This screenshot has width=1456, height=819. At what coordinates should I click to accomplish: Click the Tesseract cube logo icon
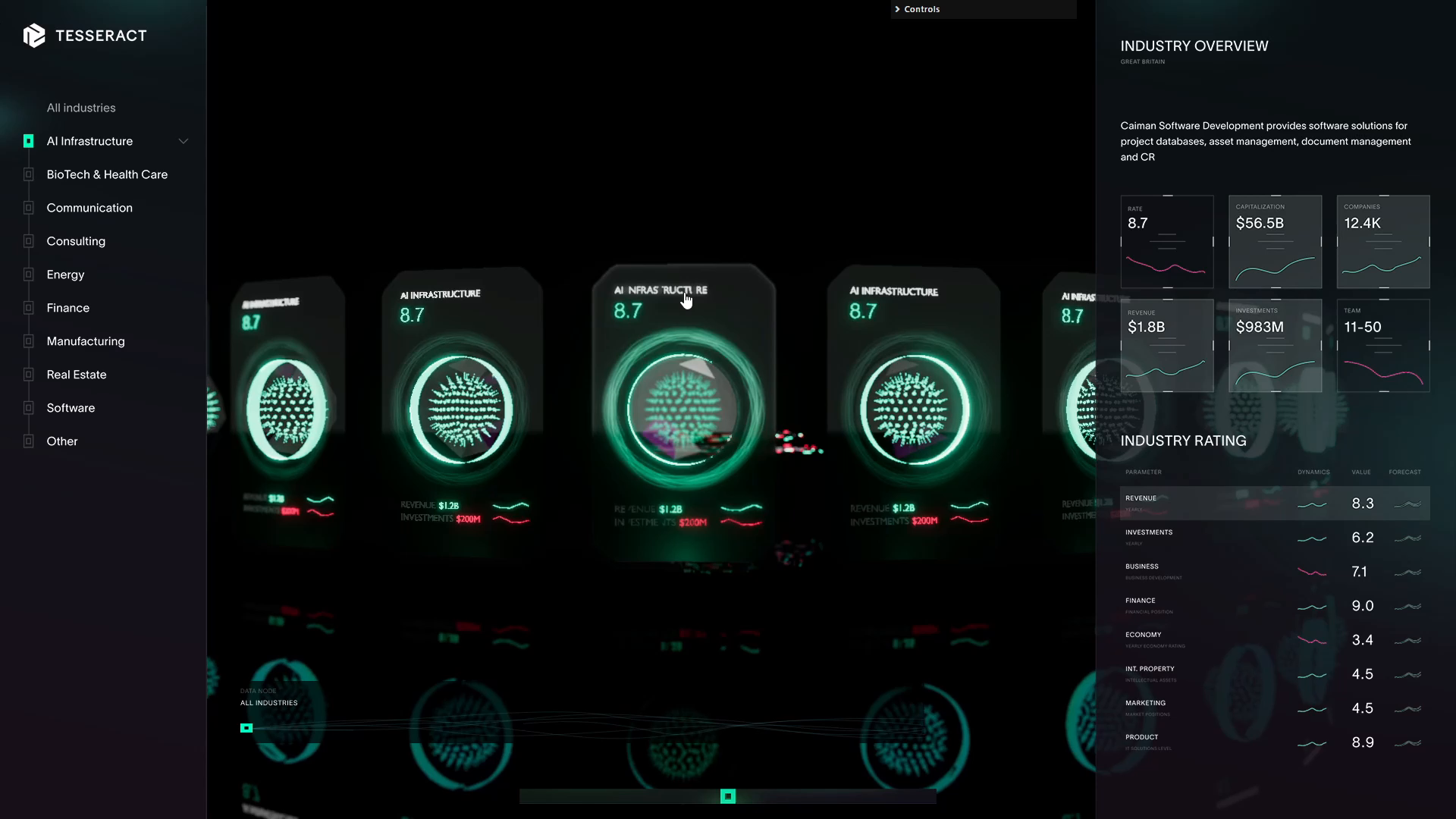click(34, 36)
